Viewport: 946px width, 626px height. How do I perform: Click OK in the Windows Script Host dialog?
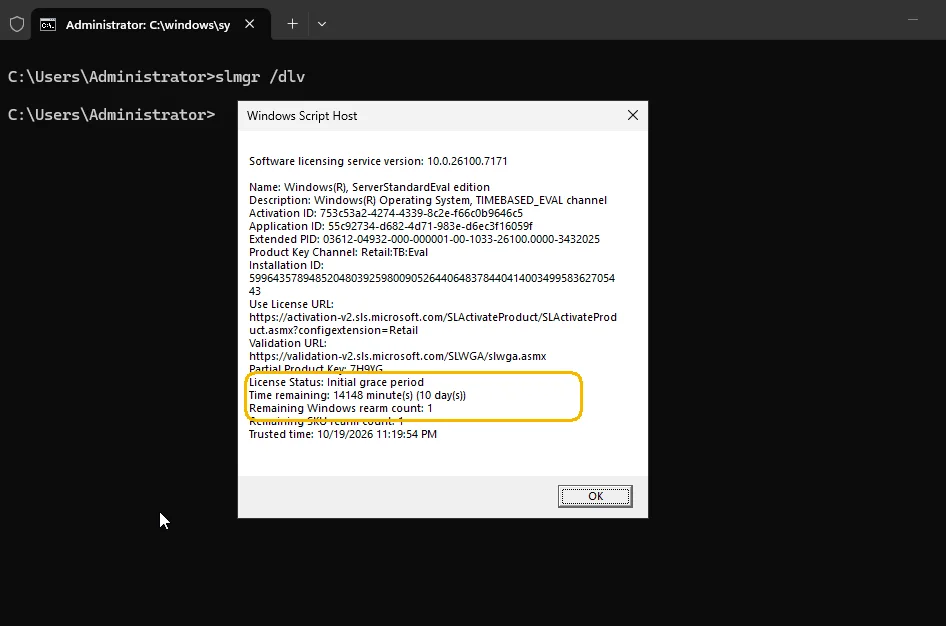595,496
